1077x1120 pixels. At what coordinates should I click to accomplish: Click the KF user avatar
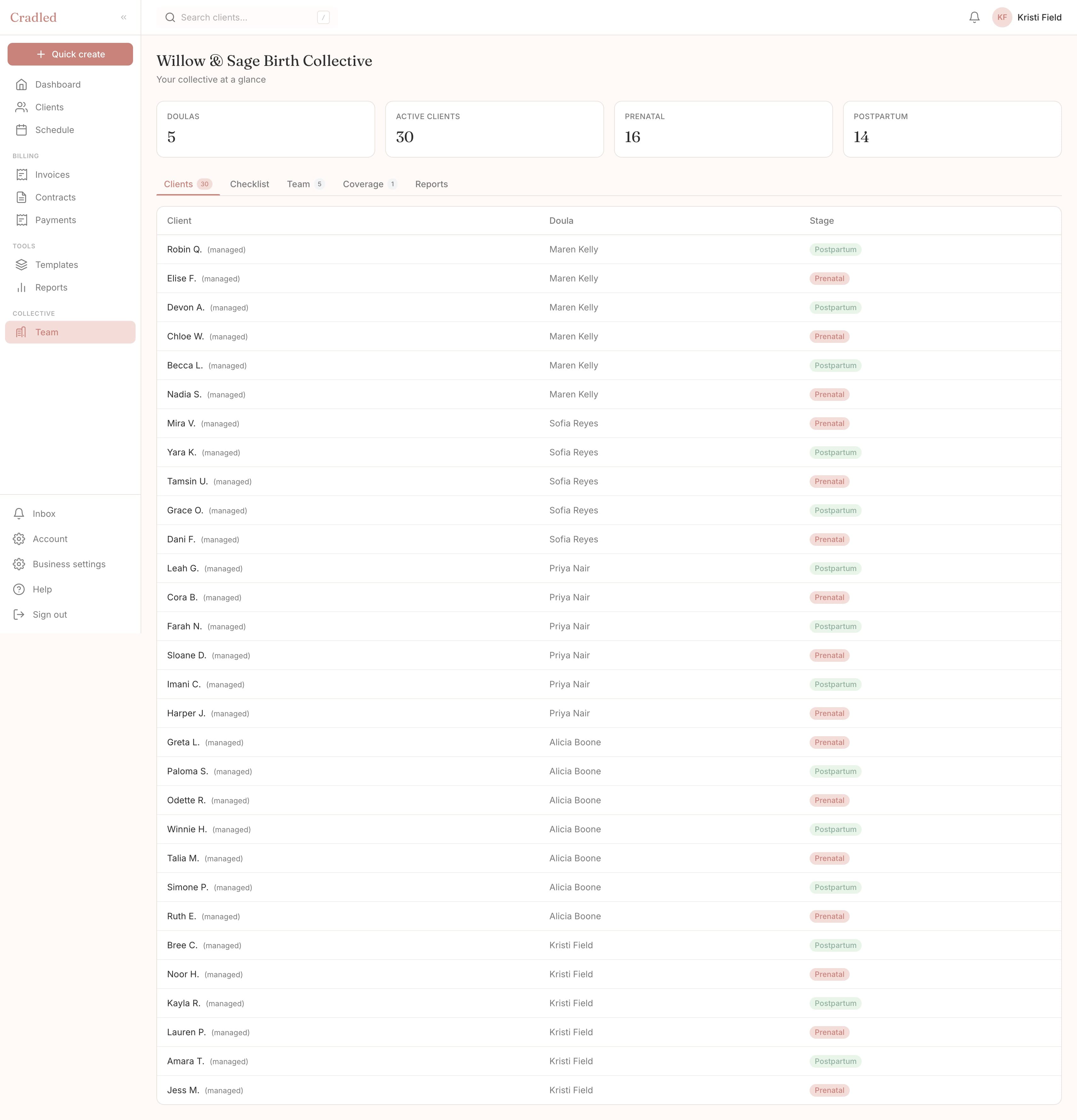tap(1002, 17)
